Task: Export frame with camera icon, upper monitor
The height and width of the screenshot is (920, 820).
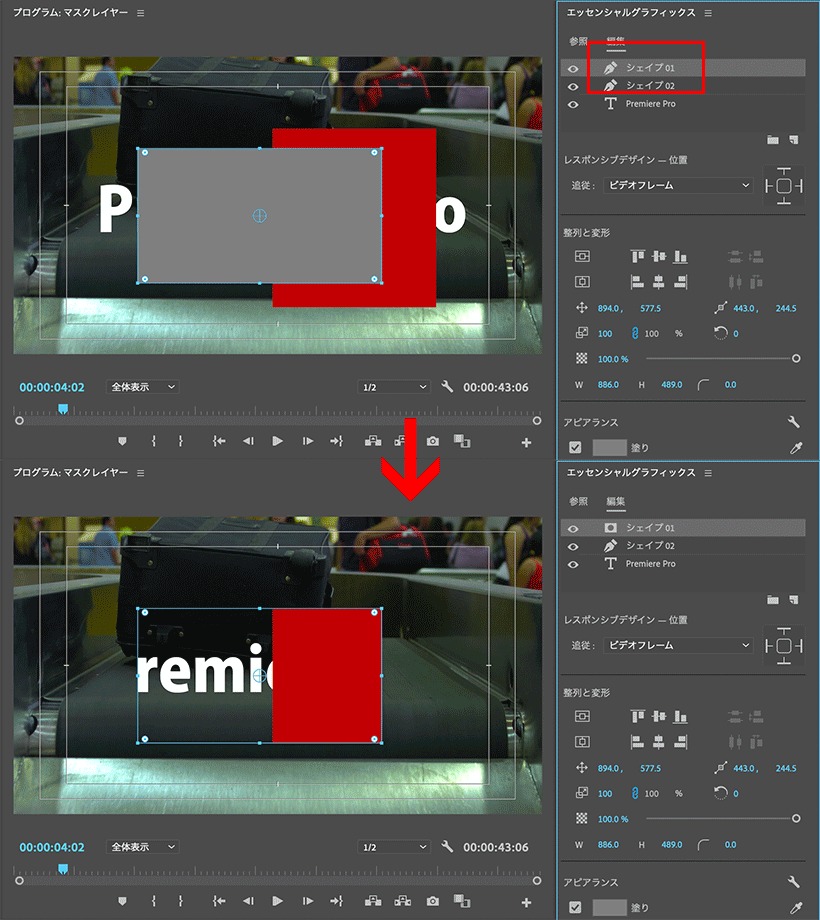Action: [433, 441]
